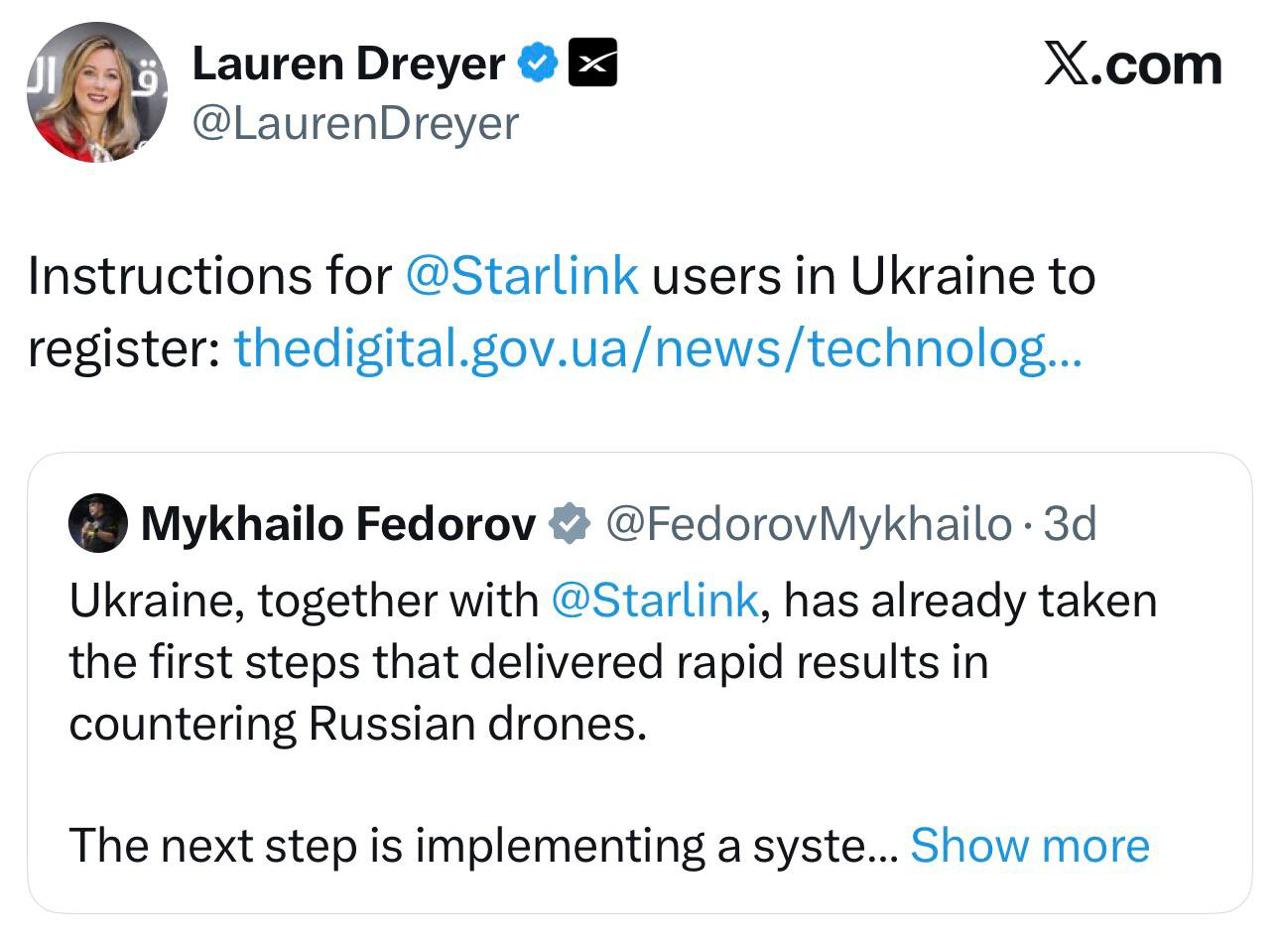1280x944 pixels.
Task: Click the 3d timestamp on quoted post
Action: 1069,524
